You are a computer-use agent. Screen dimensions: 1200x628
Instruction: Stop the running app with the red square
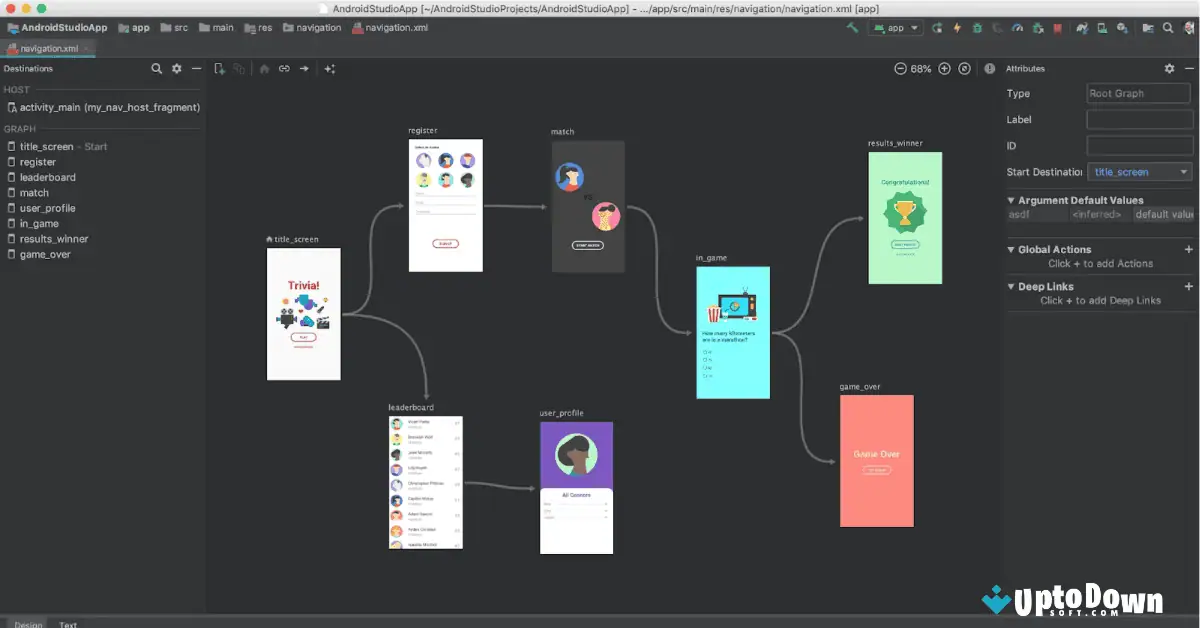[x=1057, y=29]
